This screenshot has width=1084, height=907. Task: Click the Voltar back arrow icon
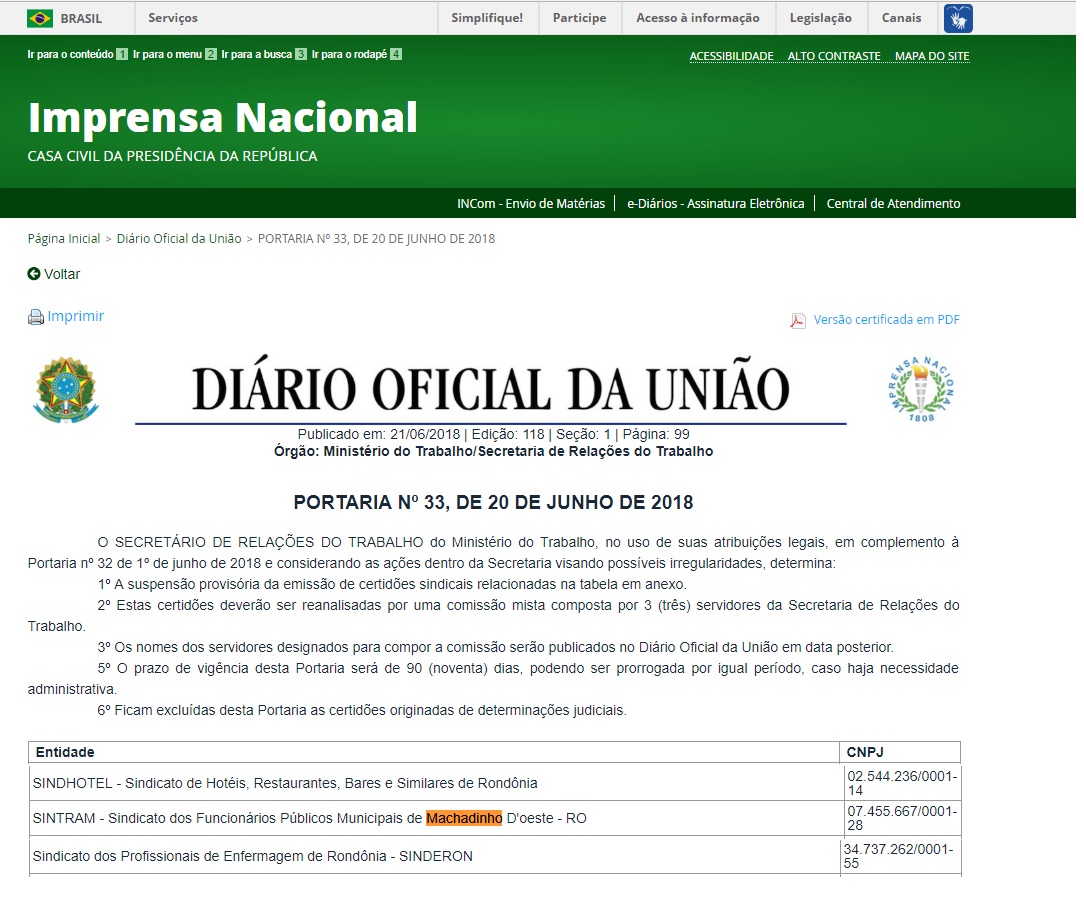pos(34,274)
